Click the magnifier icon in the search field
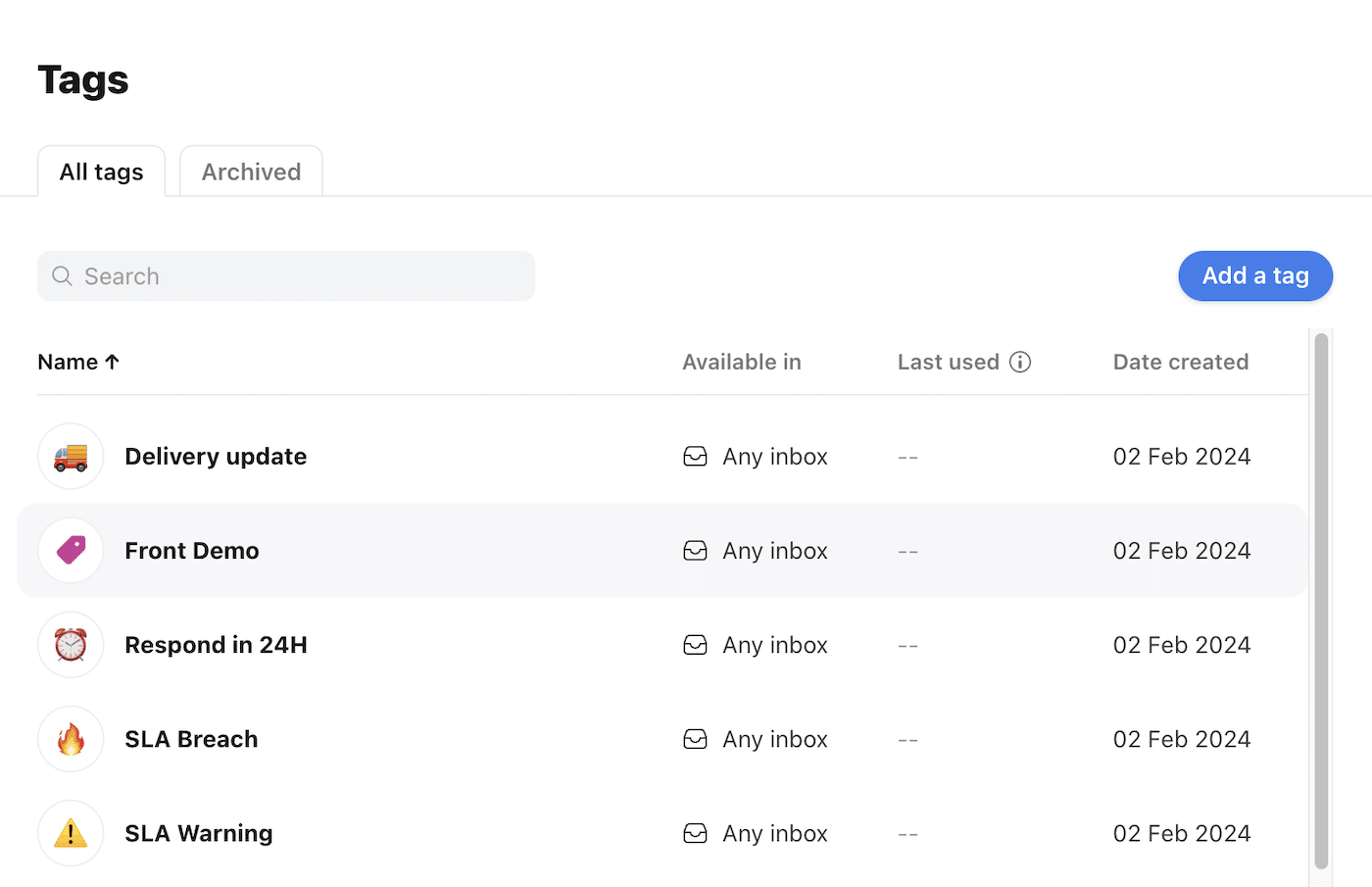The height and width of the screenshot is (887, 1372). 62,276
